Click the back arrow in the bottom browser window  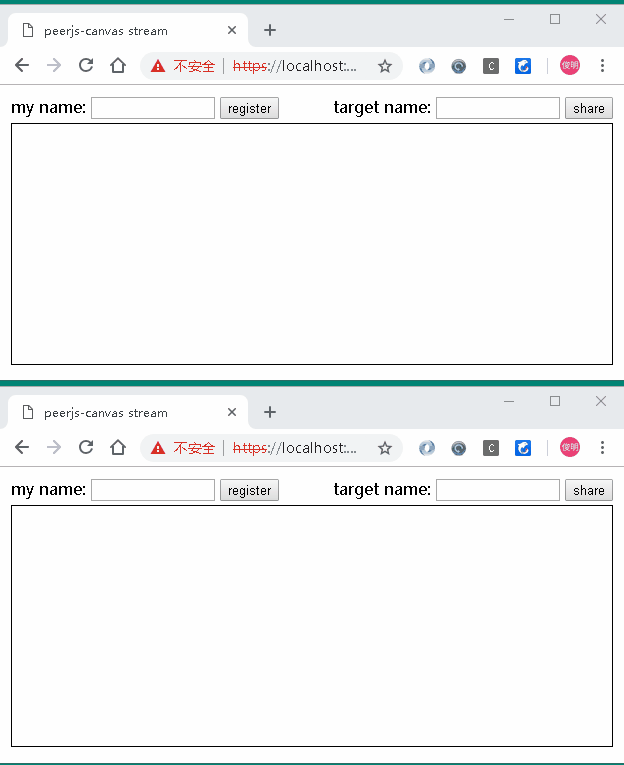(22, 447)
